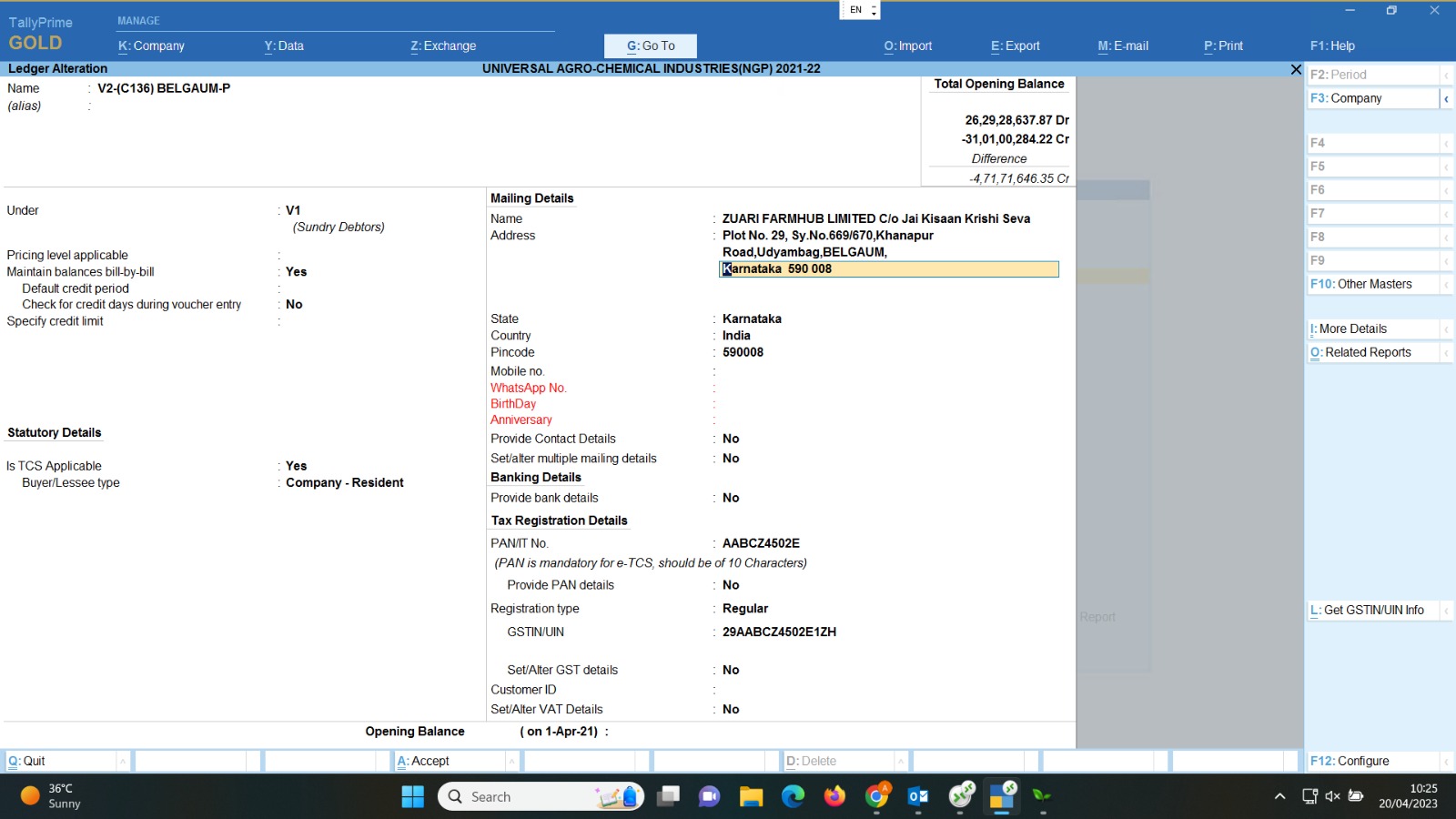Open Outlook from the taskbar

point(918,797)
